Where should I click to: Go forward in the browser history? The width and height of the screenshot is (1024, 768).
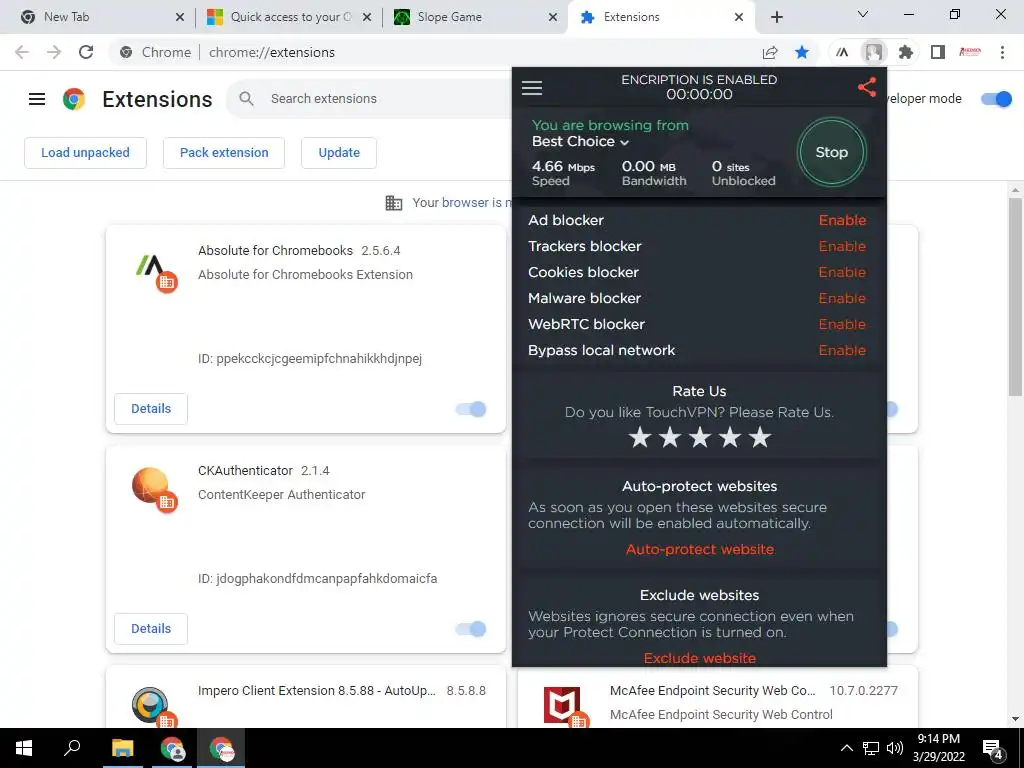(54, 52)
